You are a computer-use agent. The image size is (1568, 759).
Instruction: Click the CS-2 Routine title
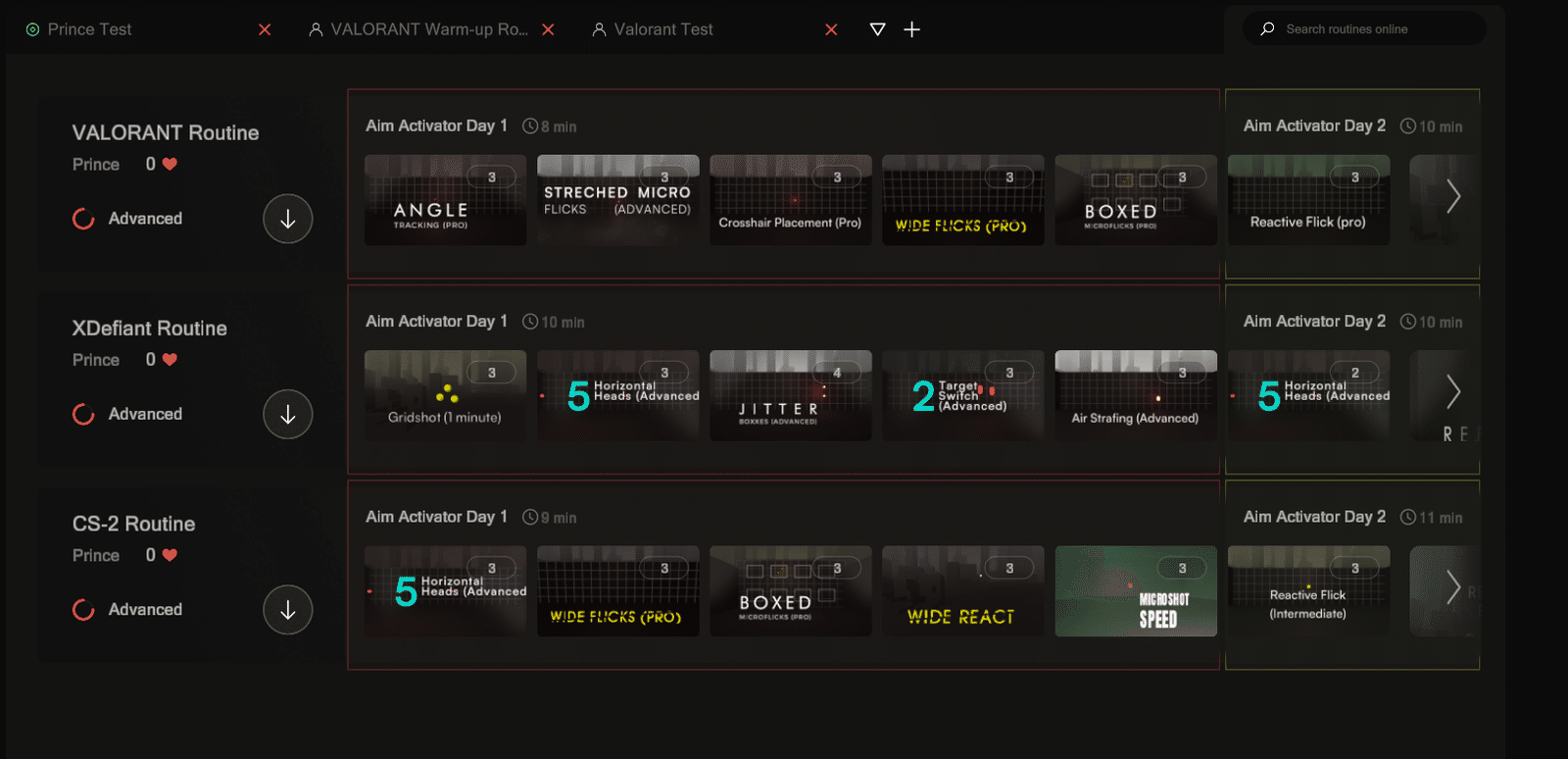[x=134, y=524]
